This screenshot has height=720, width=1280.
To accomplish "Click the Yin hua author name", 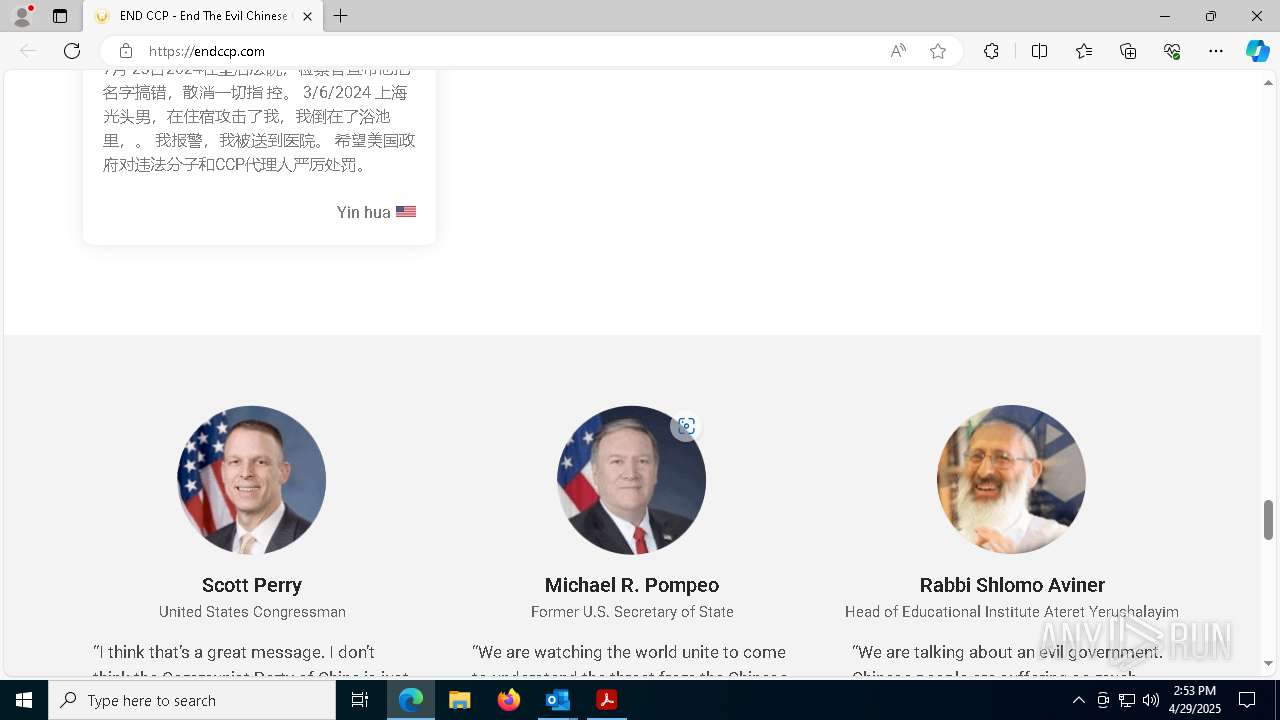I will point(363,212).
